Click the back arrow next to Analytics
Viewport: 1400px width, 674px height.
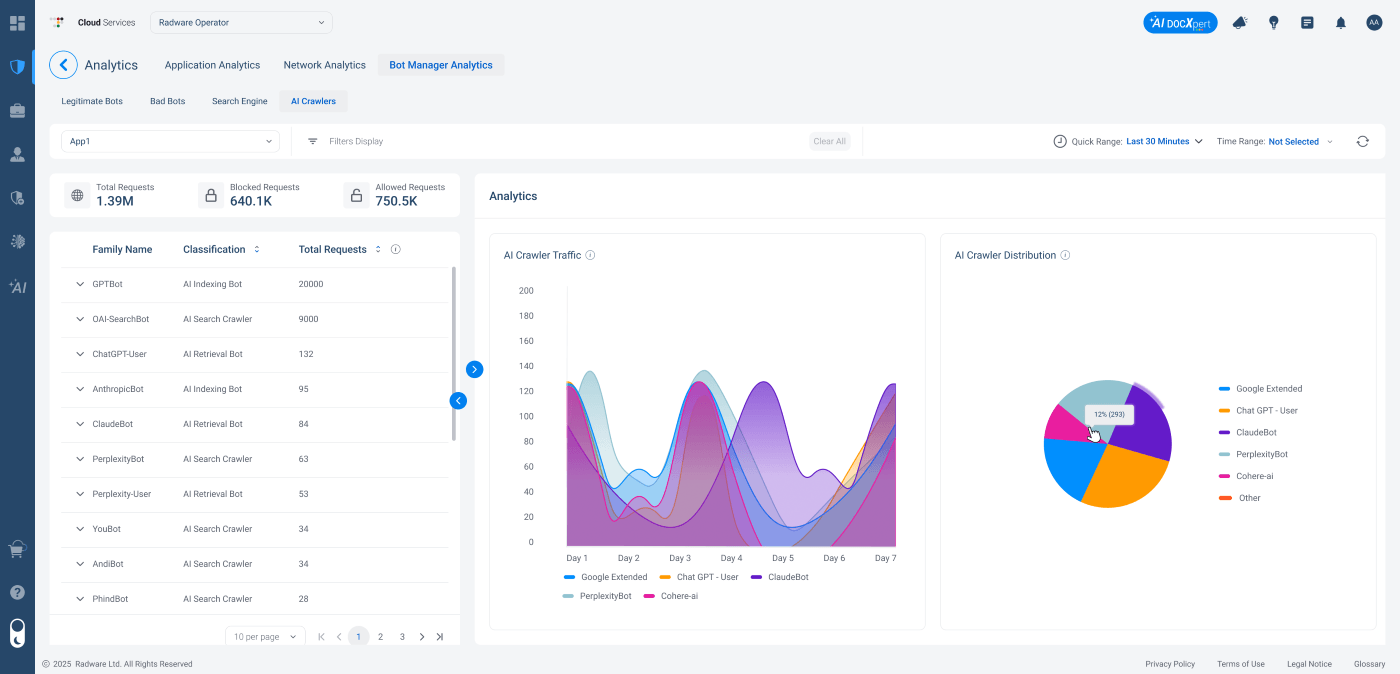pos(63,65)
